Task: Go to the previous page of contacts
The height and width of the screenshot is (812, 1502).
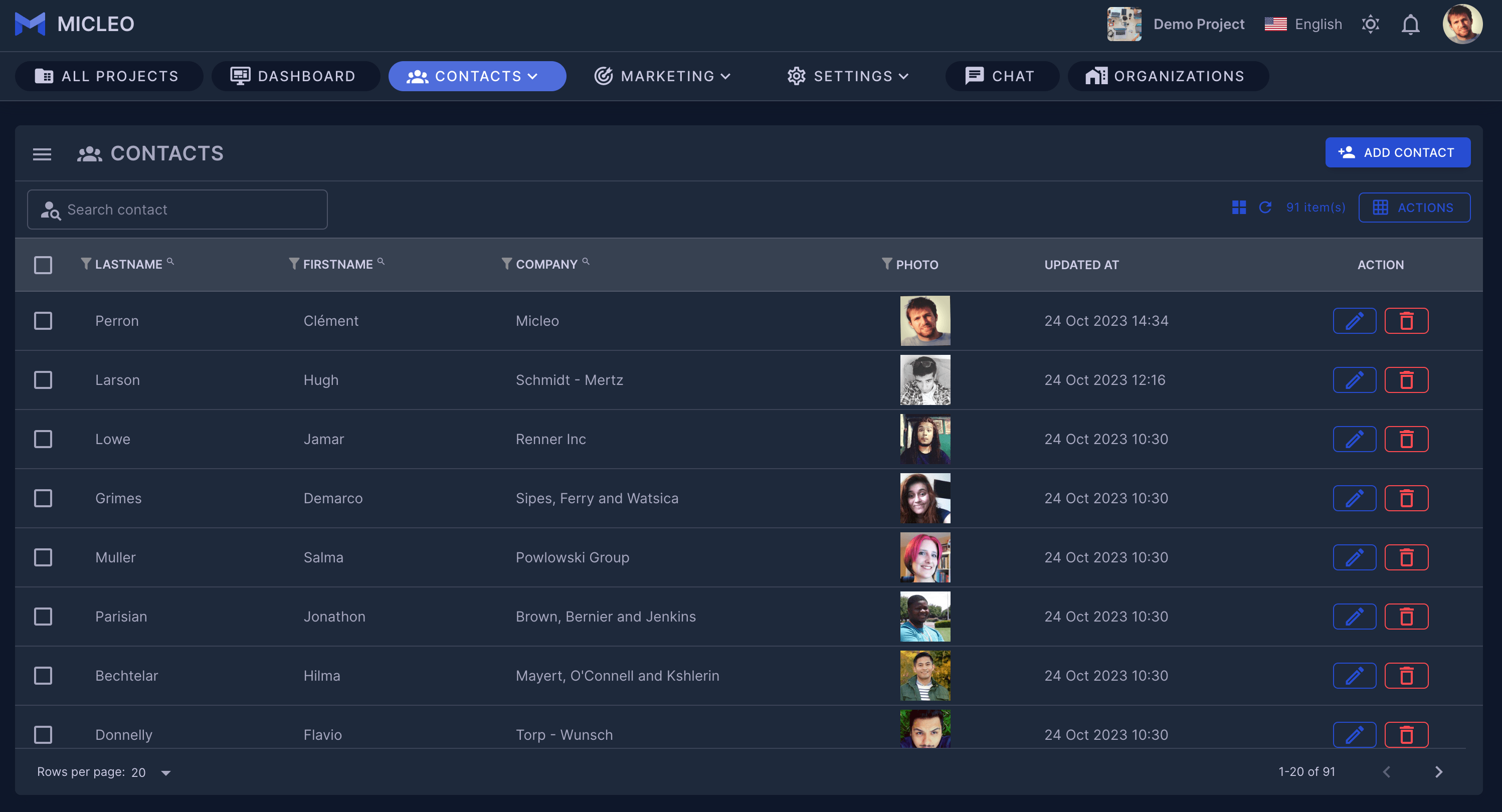Action: coord(1387,772)
